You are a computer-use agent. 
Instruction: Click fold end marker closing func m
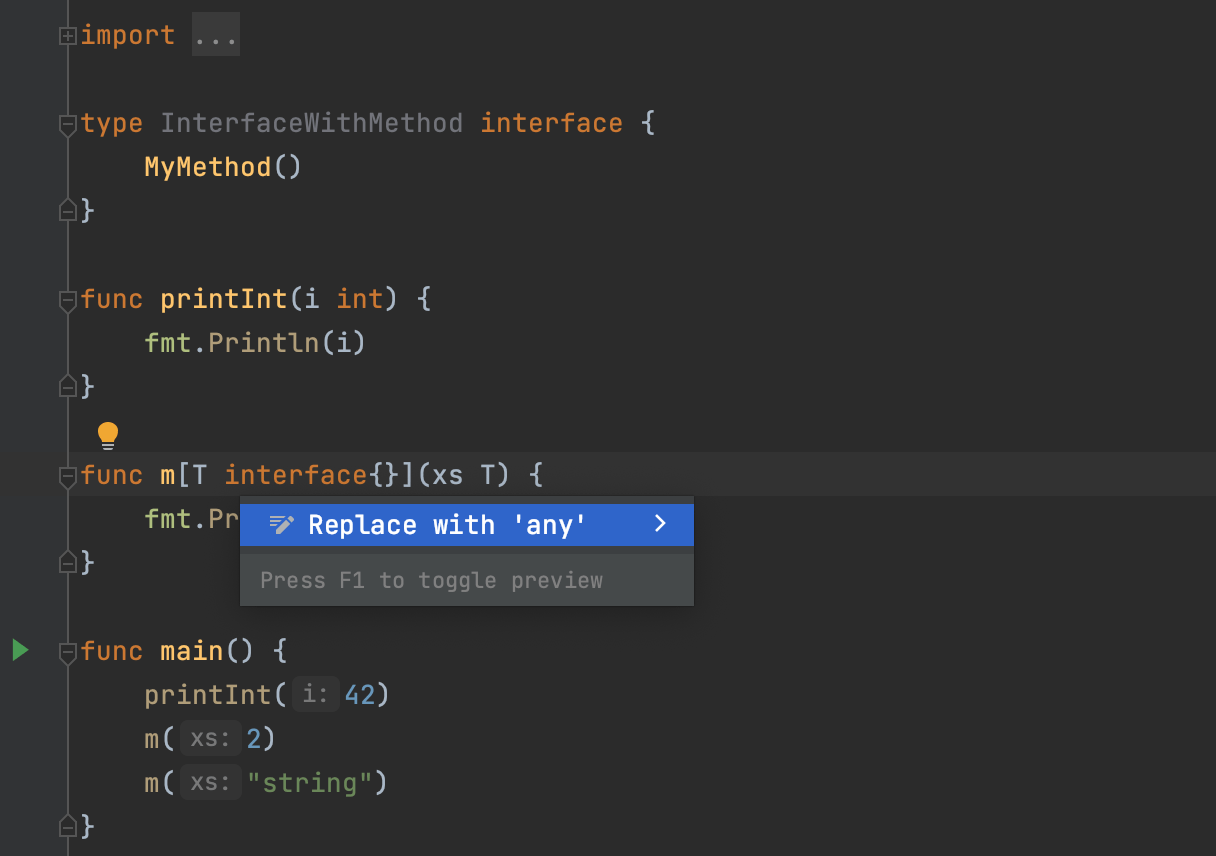68,563
